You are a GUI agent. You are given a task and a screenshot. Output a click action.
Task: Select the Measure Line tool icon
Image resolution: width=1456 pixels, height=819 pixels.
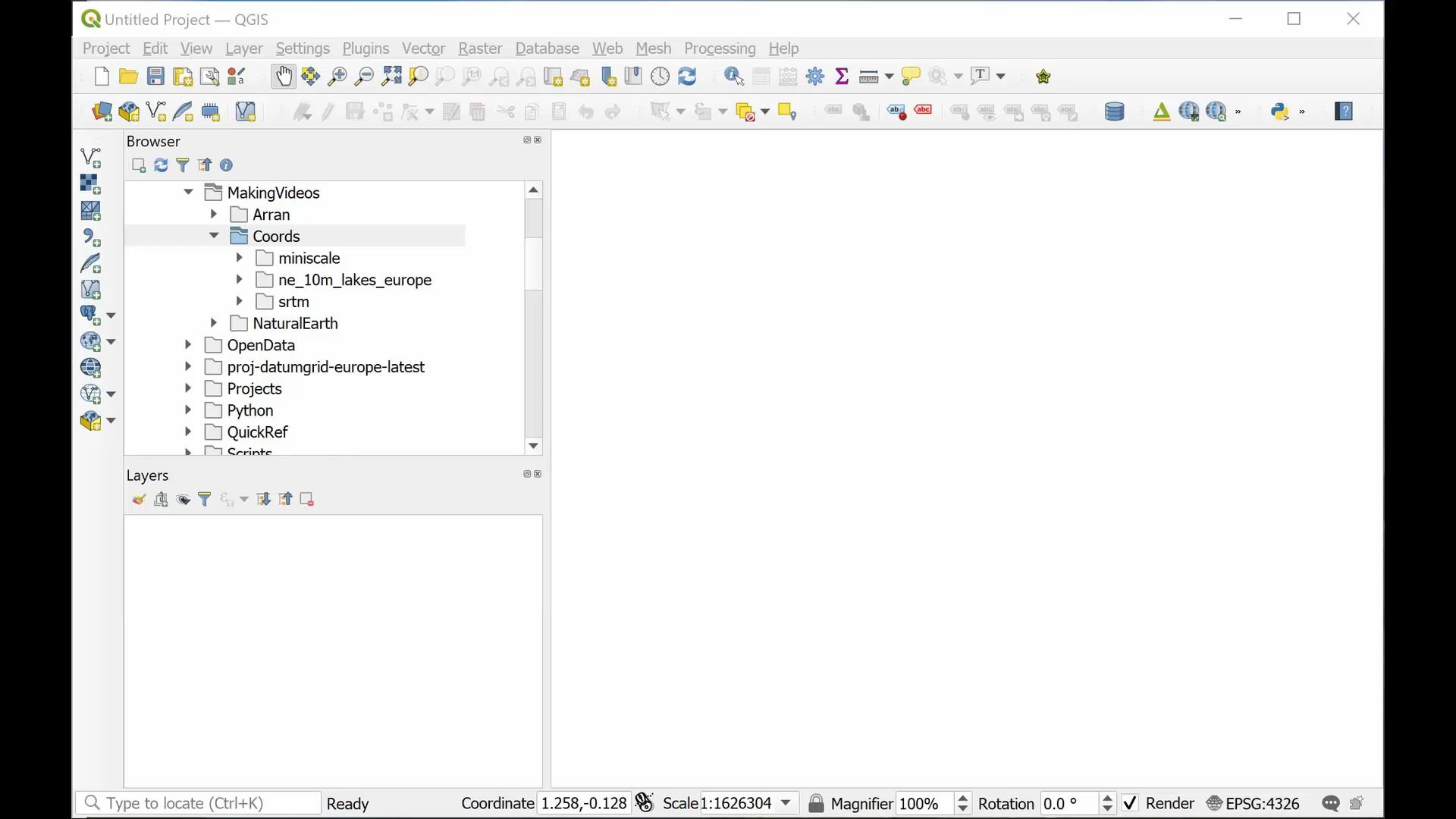click(x=868, y=75)
